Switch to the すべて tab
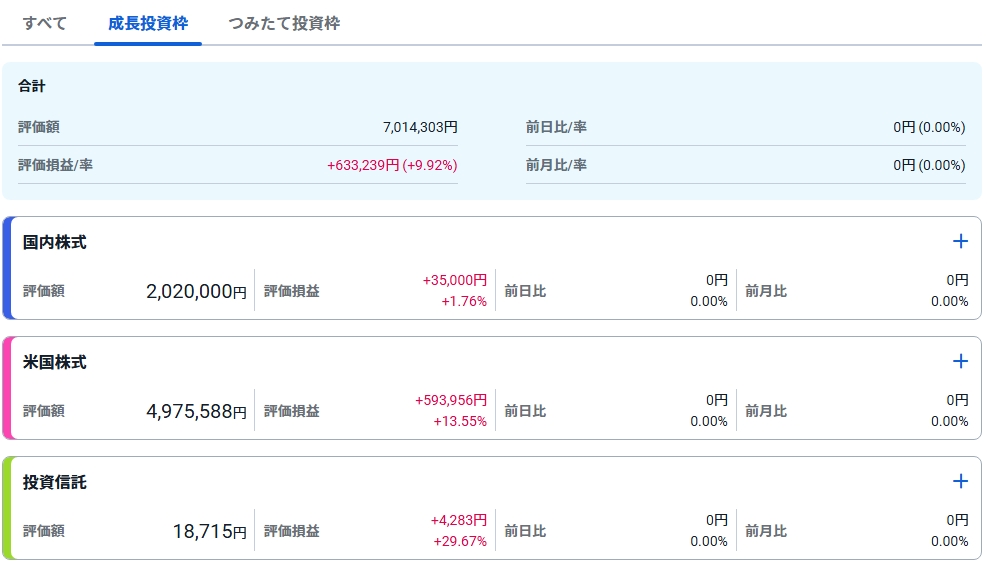 click(x=45, y=23)
